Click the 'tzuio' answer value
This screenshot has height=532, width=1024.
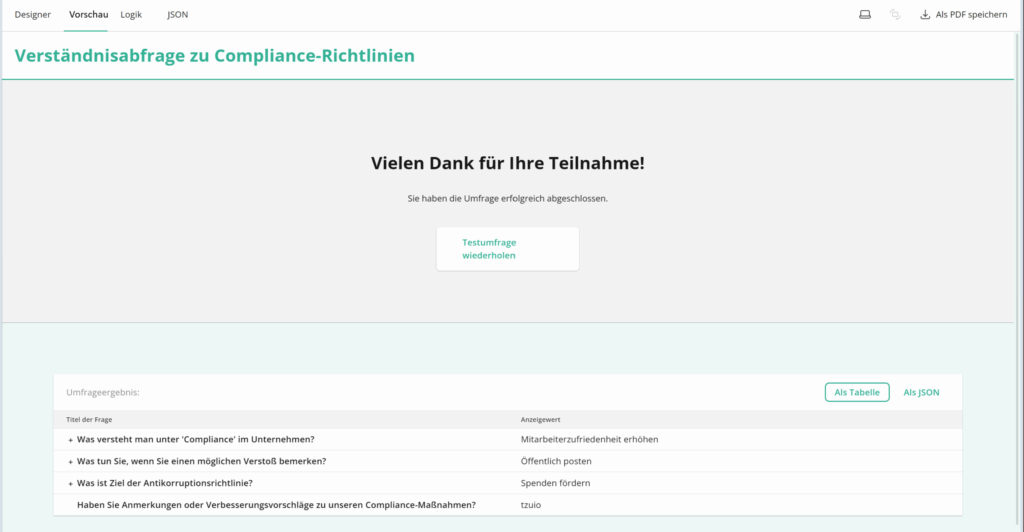pyautogui.click(x=532, y=505)
